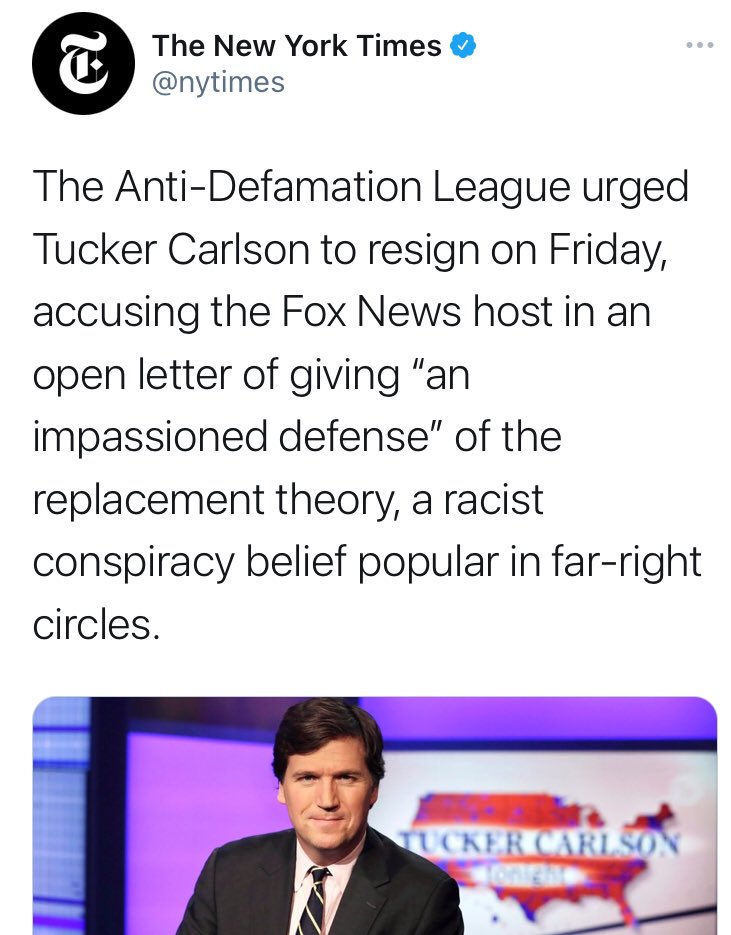Viewport: 731px width, 935px height.
Task: Open the attached photo preview
Action: click(375, 815)
